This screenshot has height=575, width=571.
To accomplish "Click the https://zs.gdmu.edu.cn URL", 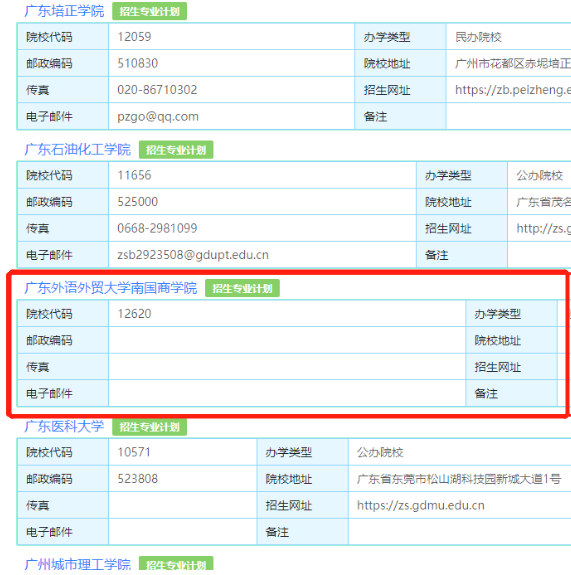I will point(421,506).
